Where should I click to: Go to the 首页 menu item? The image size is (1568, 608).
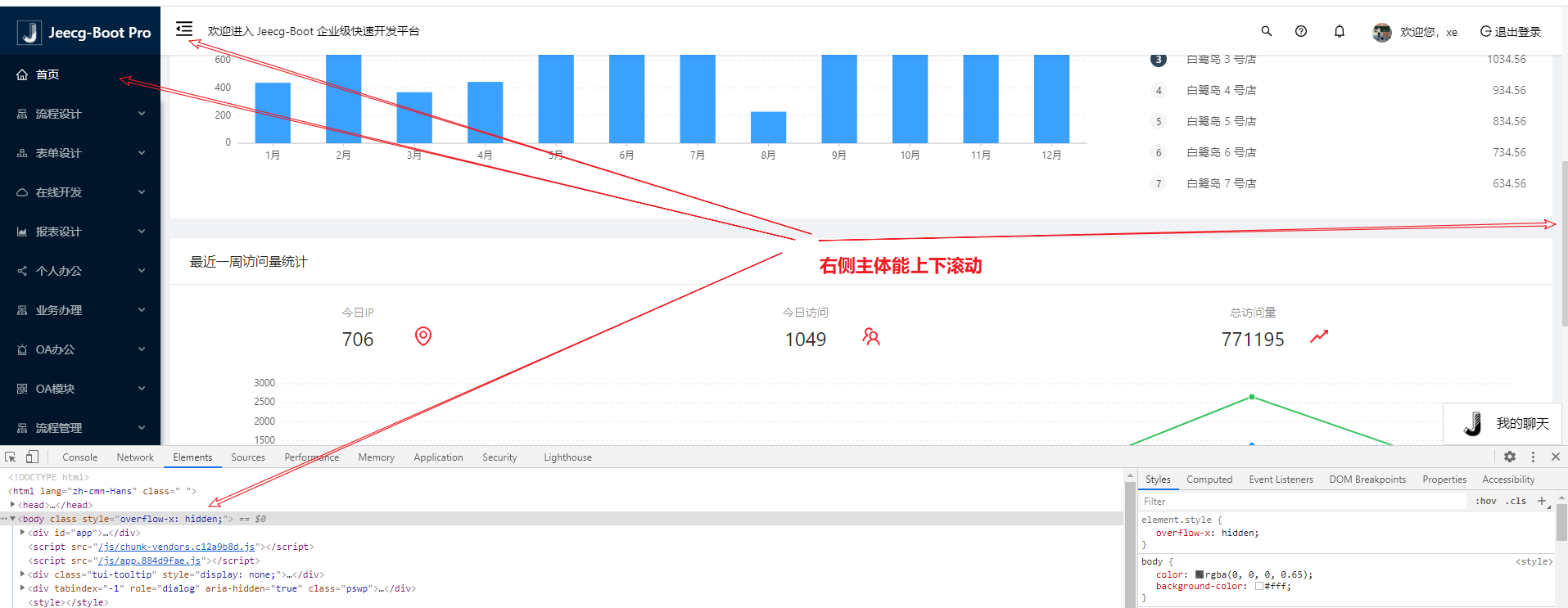(80, 74)
